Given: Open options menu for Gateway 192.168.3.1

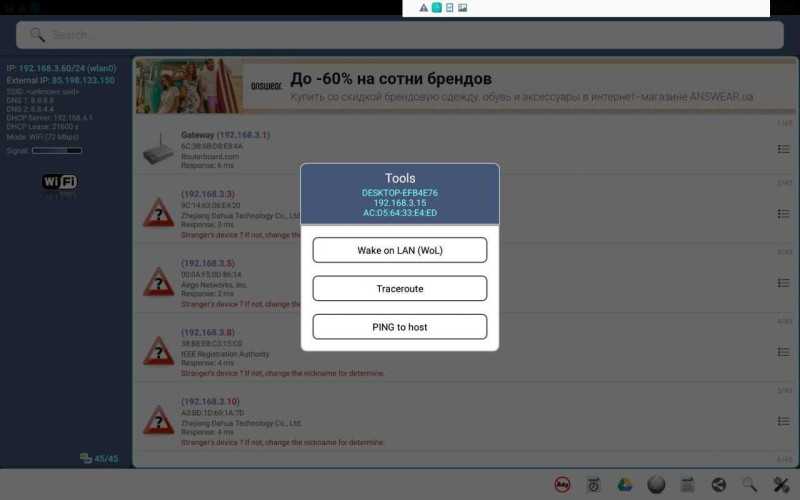Looking at the screenshot, I should (784, 149).
